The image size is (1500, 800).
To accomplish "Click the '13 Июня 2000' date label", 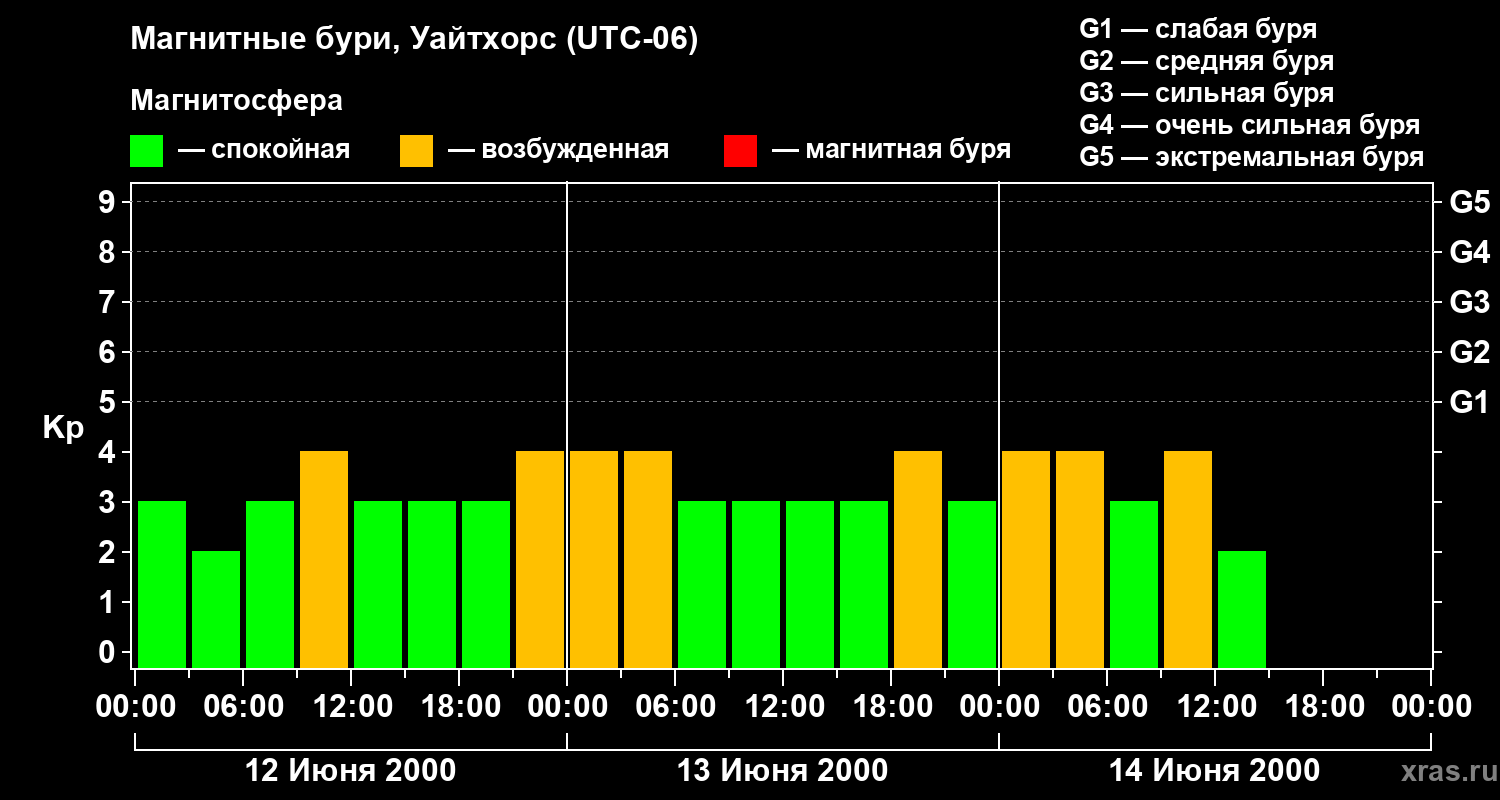I will pos(783,771).
